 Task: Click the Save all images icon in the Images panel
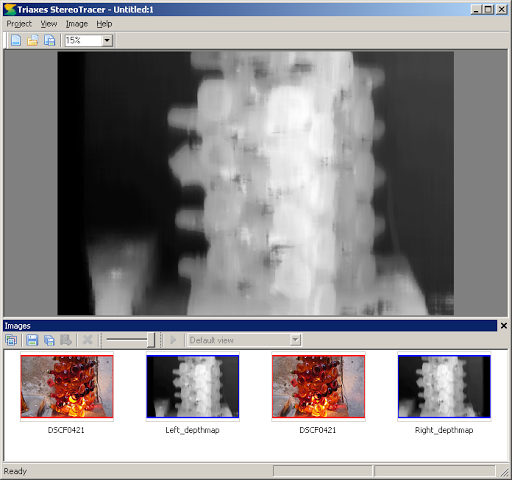(49, 340)
